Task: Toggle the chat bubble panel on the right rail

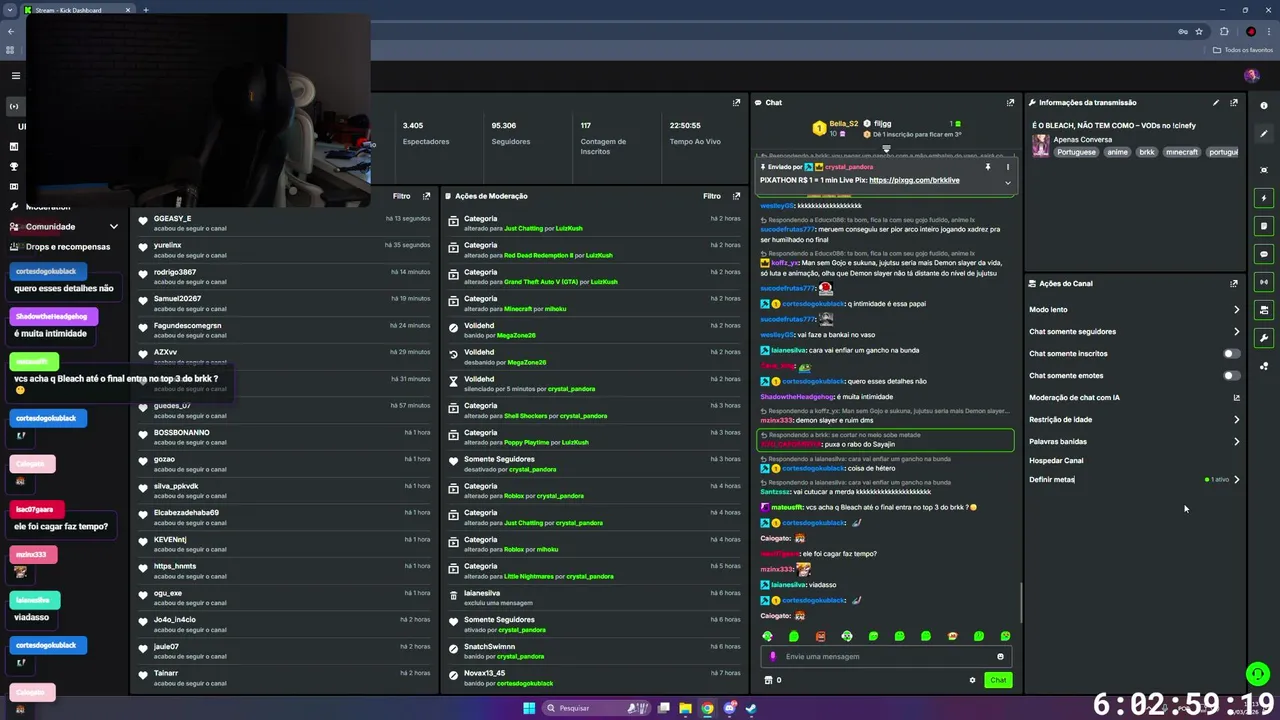Action: click(1264, 254)
